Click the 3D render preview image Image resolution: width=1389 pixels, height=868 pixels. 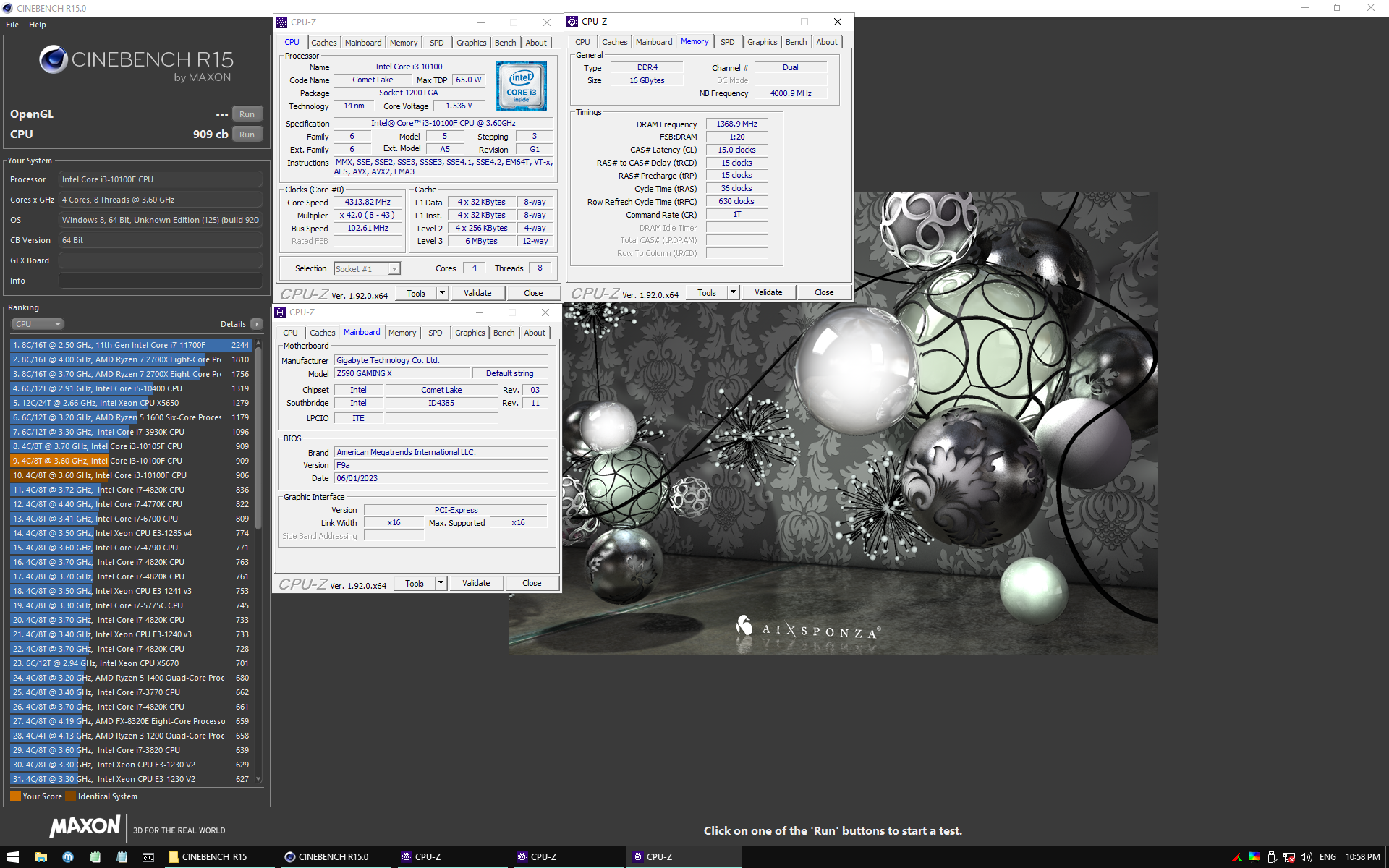click(x=833, y=423)
